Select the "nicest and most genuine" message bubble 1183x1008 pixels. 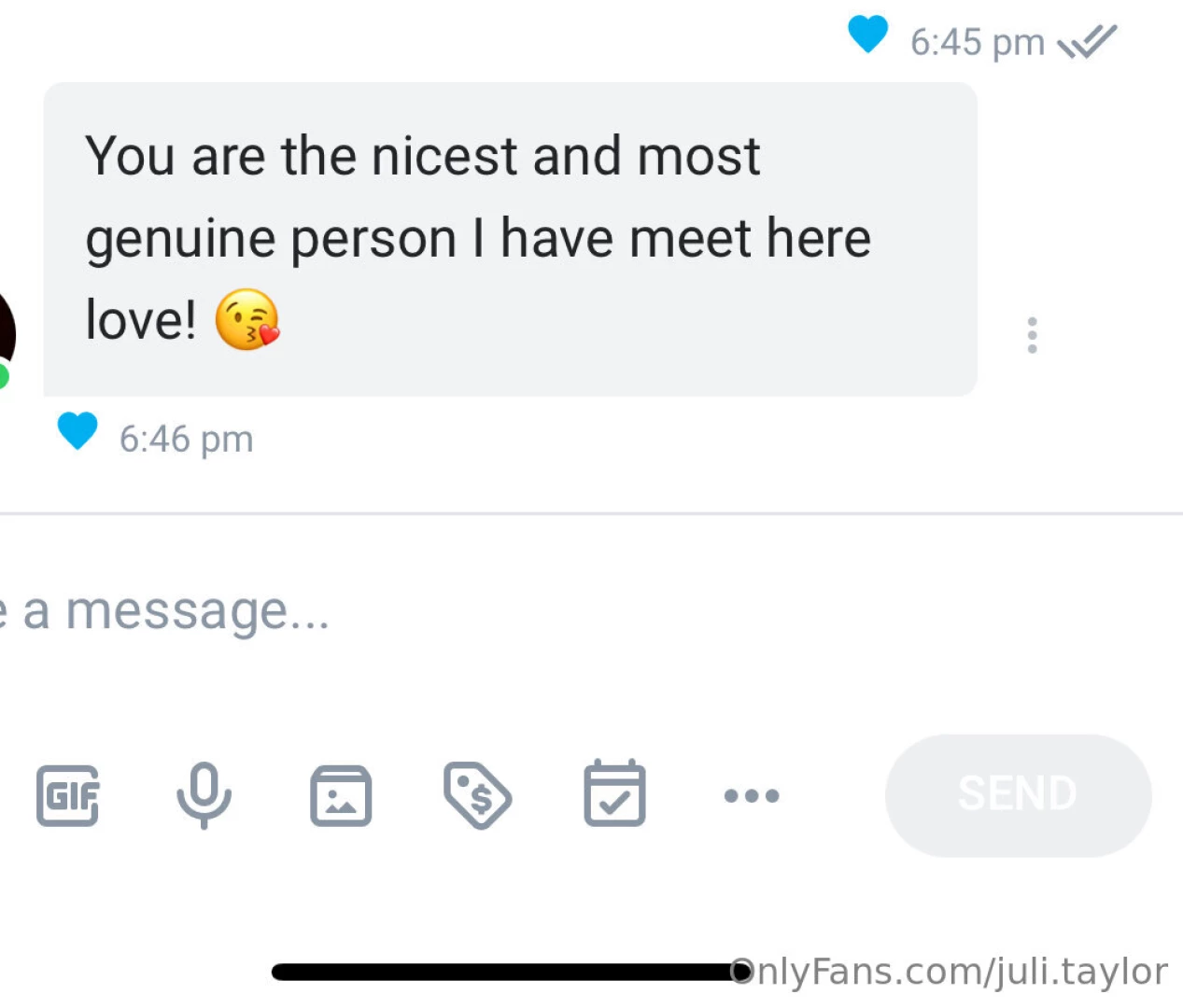click(510, 239)
